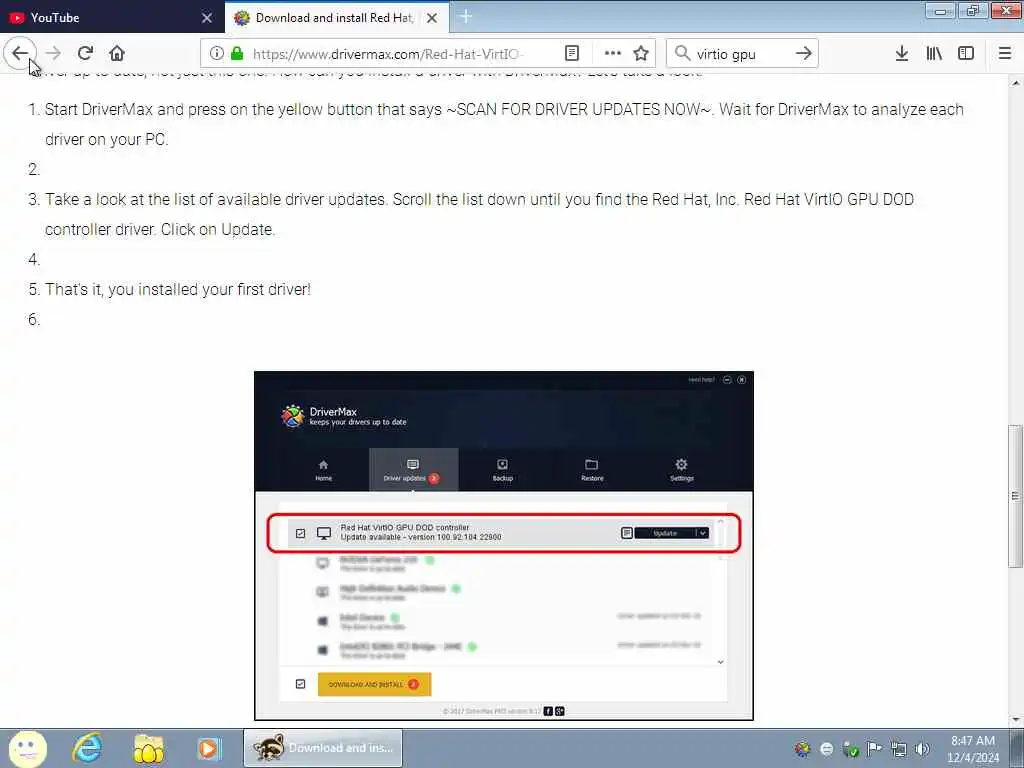Click text 'Start DriverMax and press on the yellow button'
Screen dimensions: 1024x768
243,109
